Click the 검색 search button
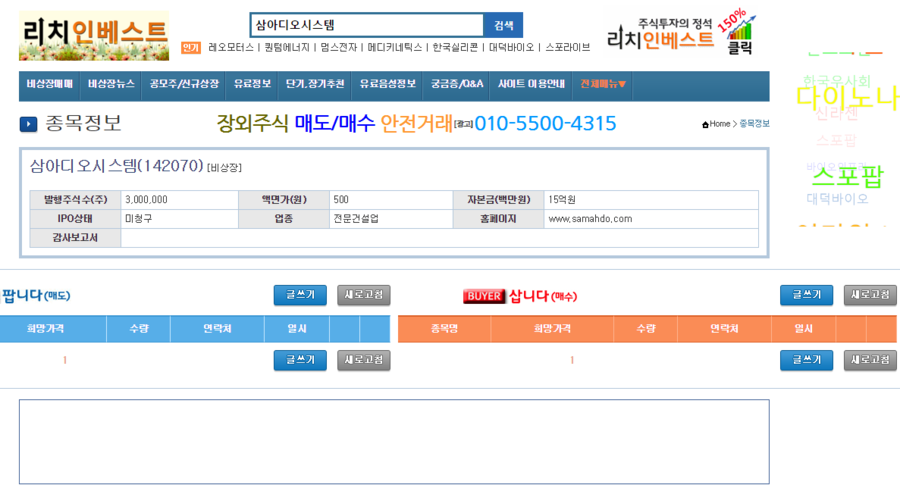 (x=503, y=25)
